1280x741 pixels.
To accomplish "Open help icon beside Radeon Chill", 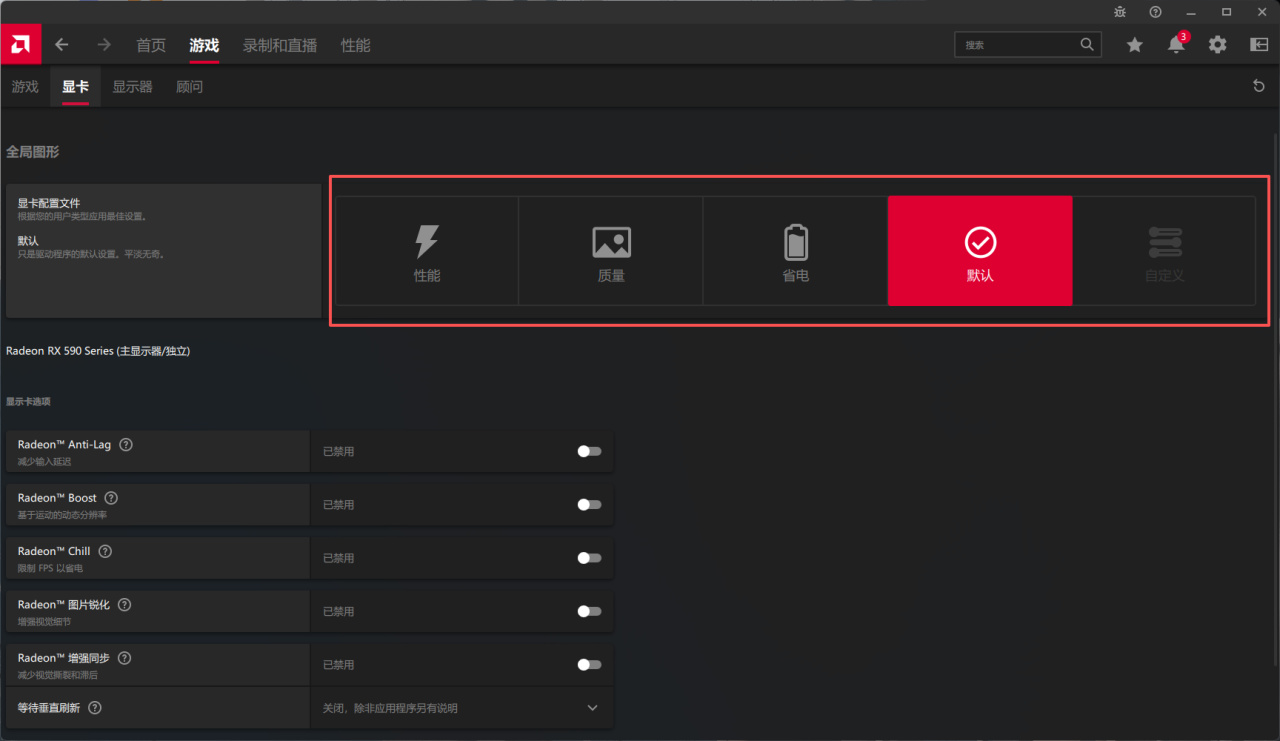I will pyautogui.click(x=105, y=551).
